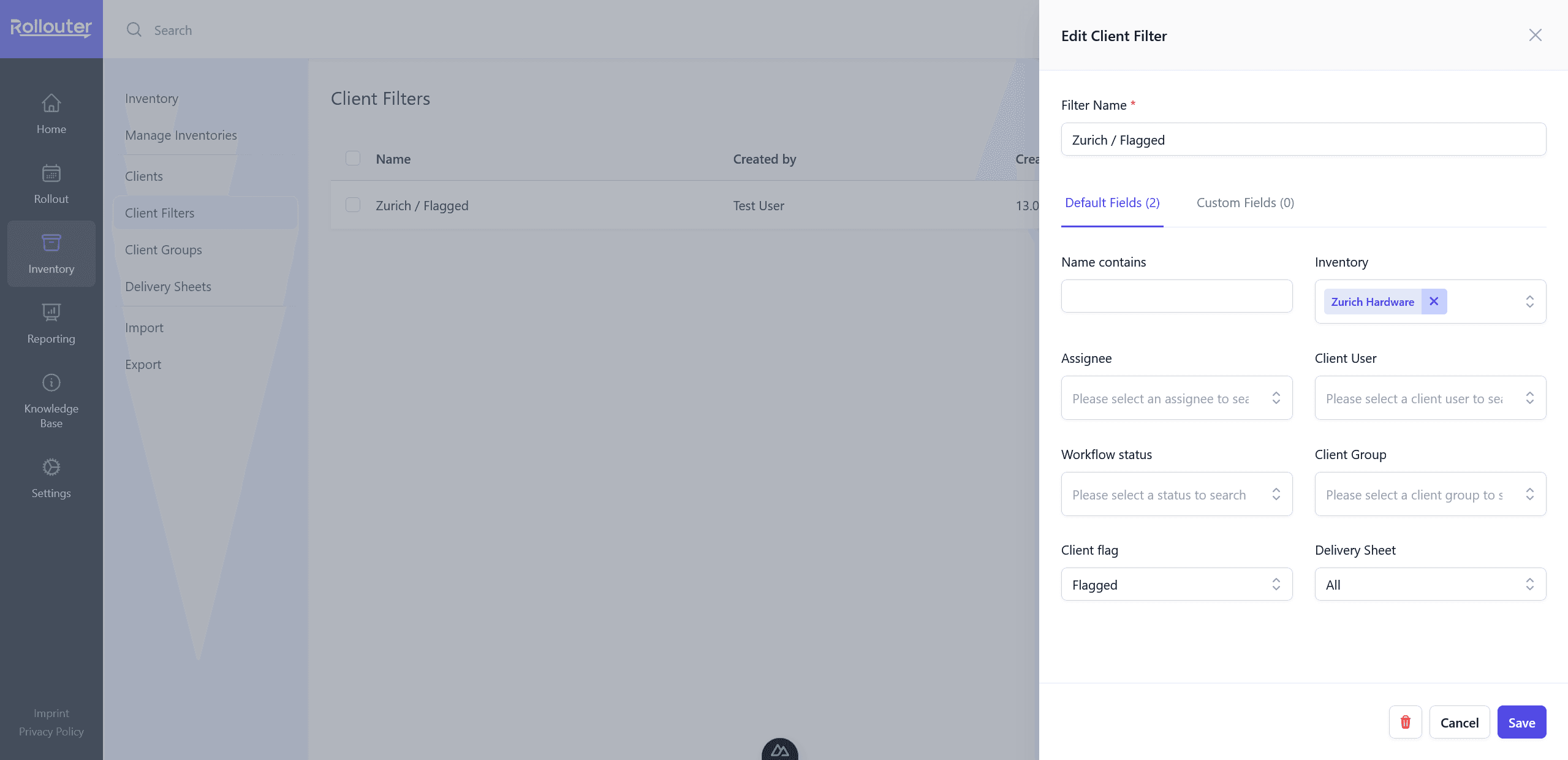This screenshot has height=760, width=1568.
Task: Open the Client User dropdown
Action: 1430,398
